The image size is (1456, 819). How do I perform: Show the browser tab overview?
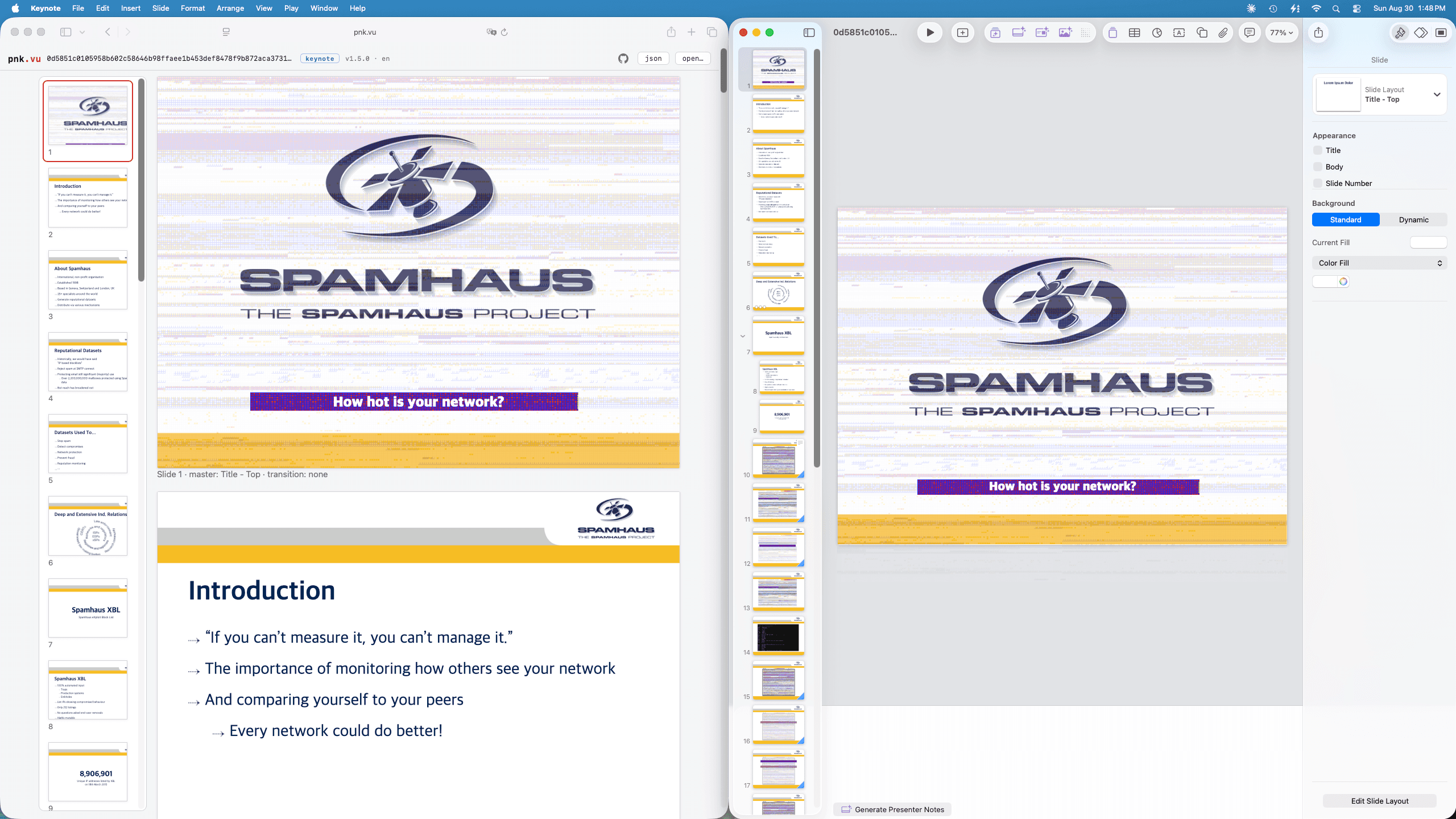[x=712, y=32]
